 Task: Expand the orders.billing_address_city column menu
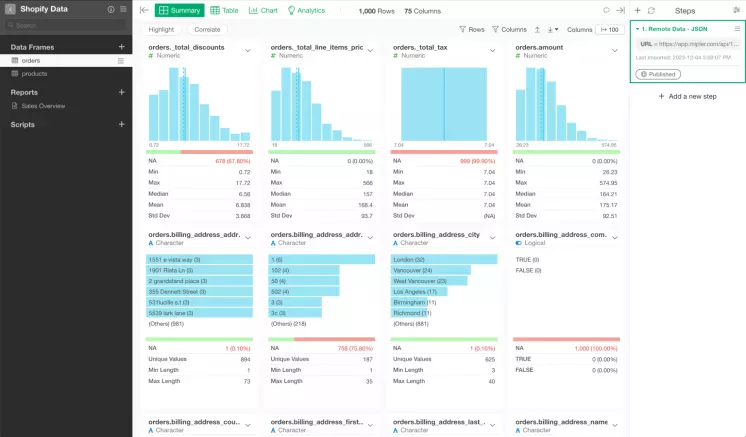492,238
